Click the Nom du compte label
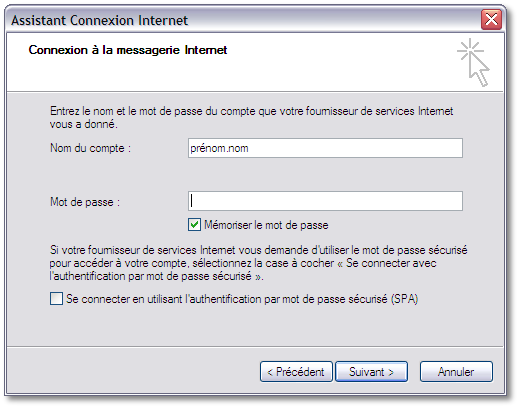The height and width of the screenshot is (408, 519). 90,148
